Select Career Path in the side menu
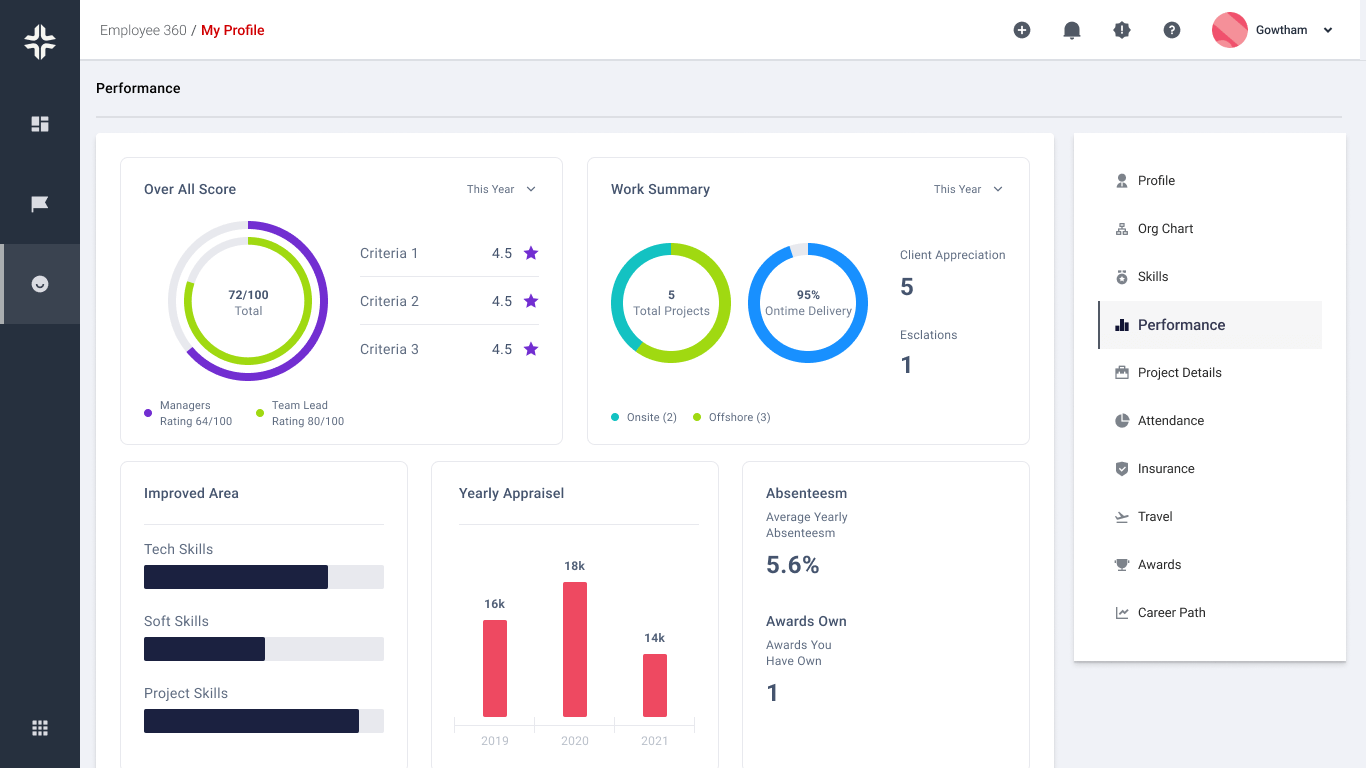1366x768 pixels. 1171,612
